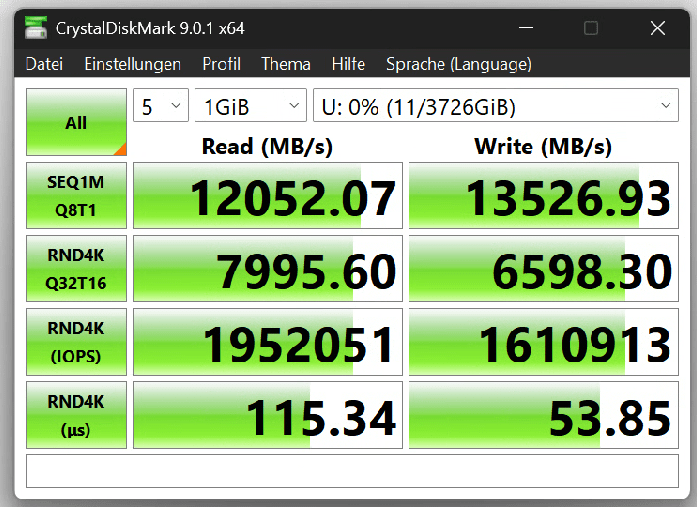Screen dimensions: 697x507
Task: Click the RND4K (μs) button
Action: coord(76,415)
